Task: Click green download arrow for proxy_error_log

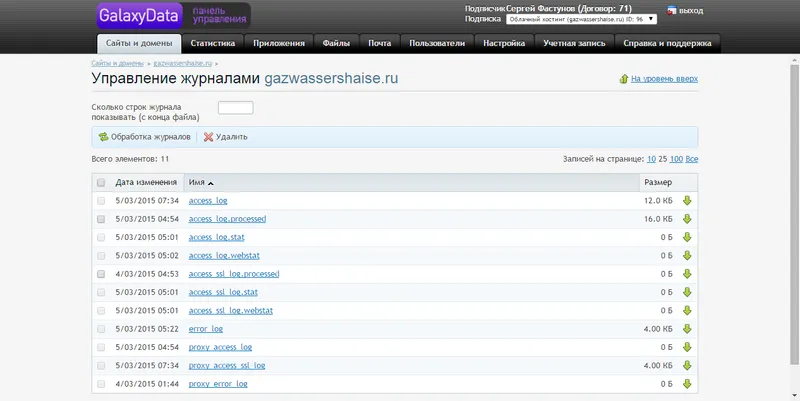Action: [x=687, y=384]
